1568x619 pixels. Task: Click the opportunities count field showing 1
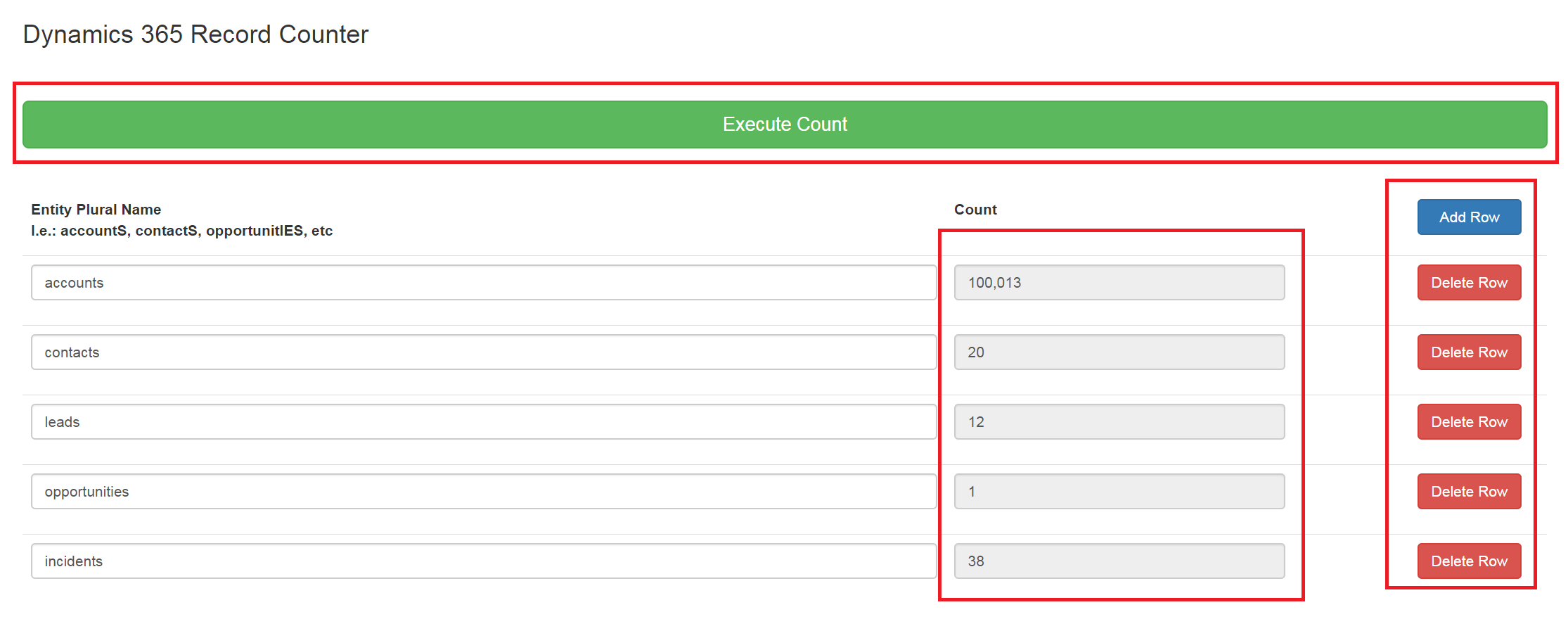[x=1119, y=492]
